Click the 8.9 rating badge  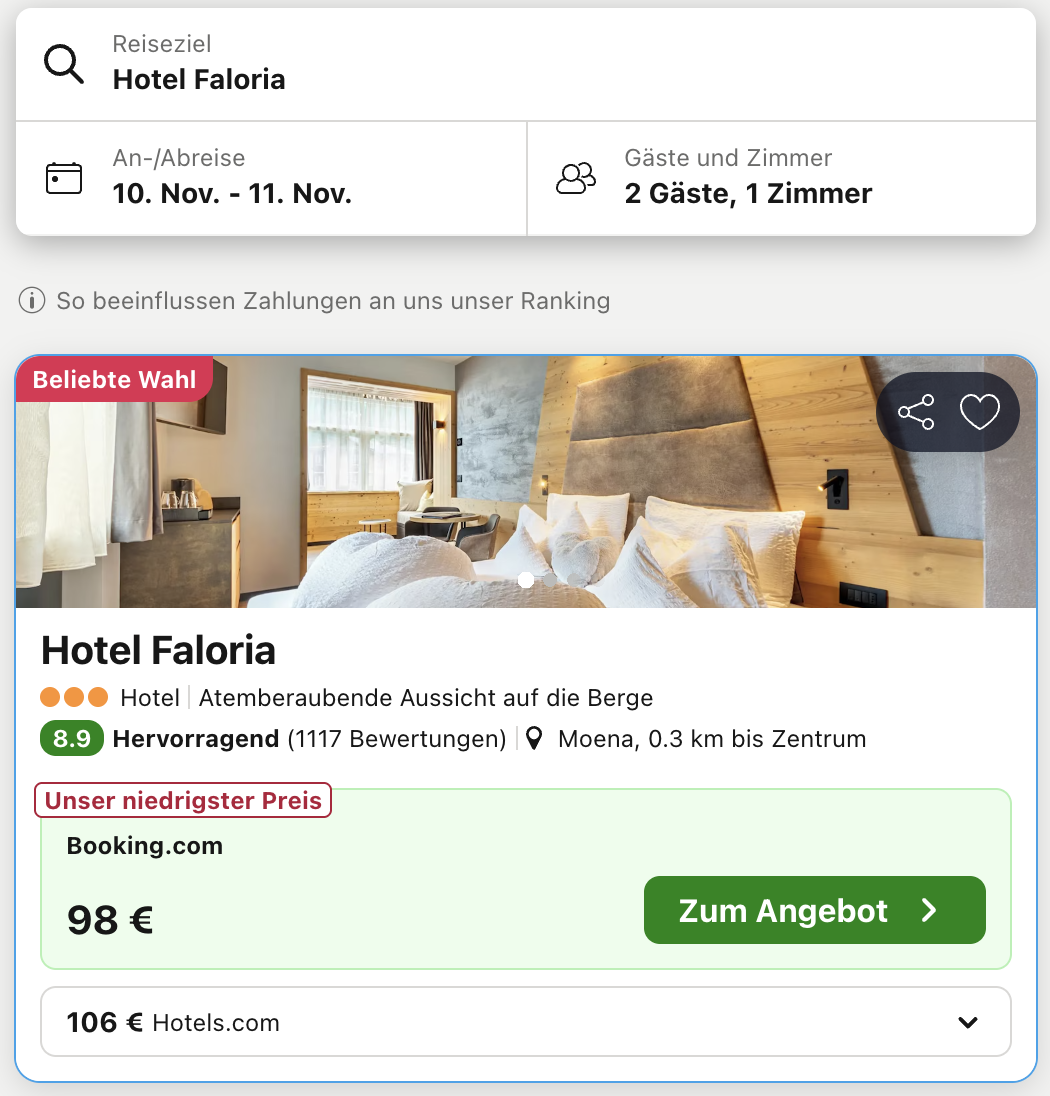[72, 739]
